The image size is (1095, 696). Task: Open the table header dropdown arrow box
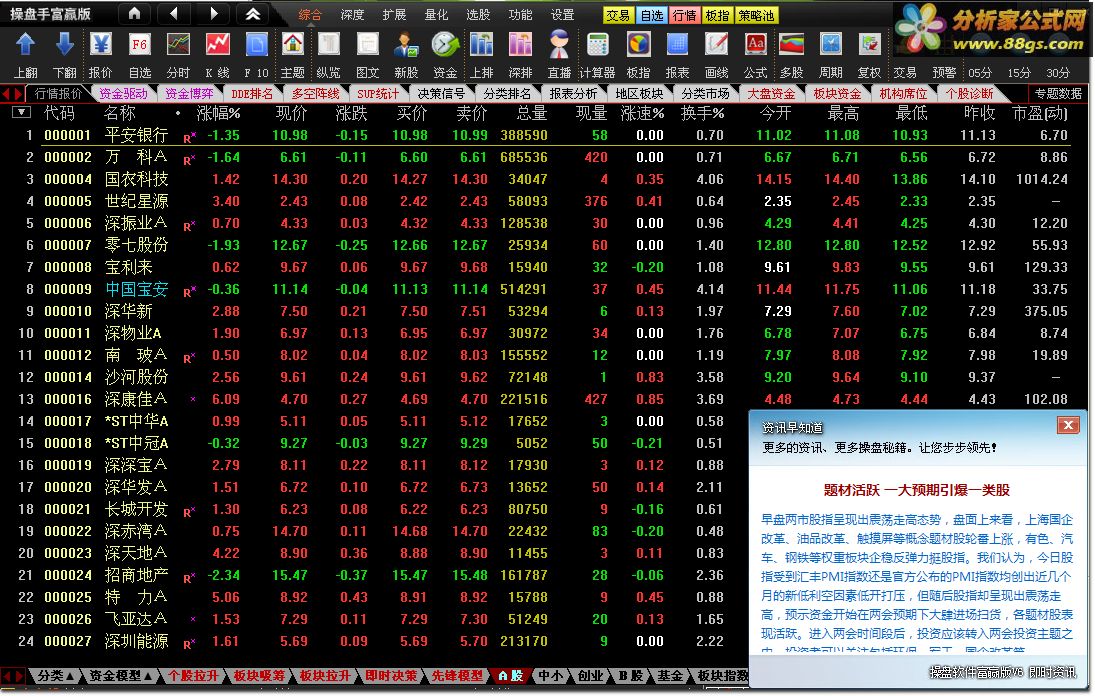[22, 112]
